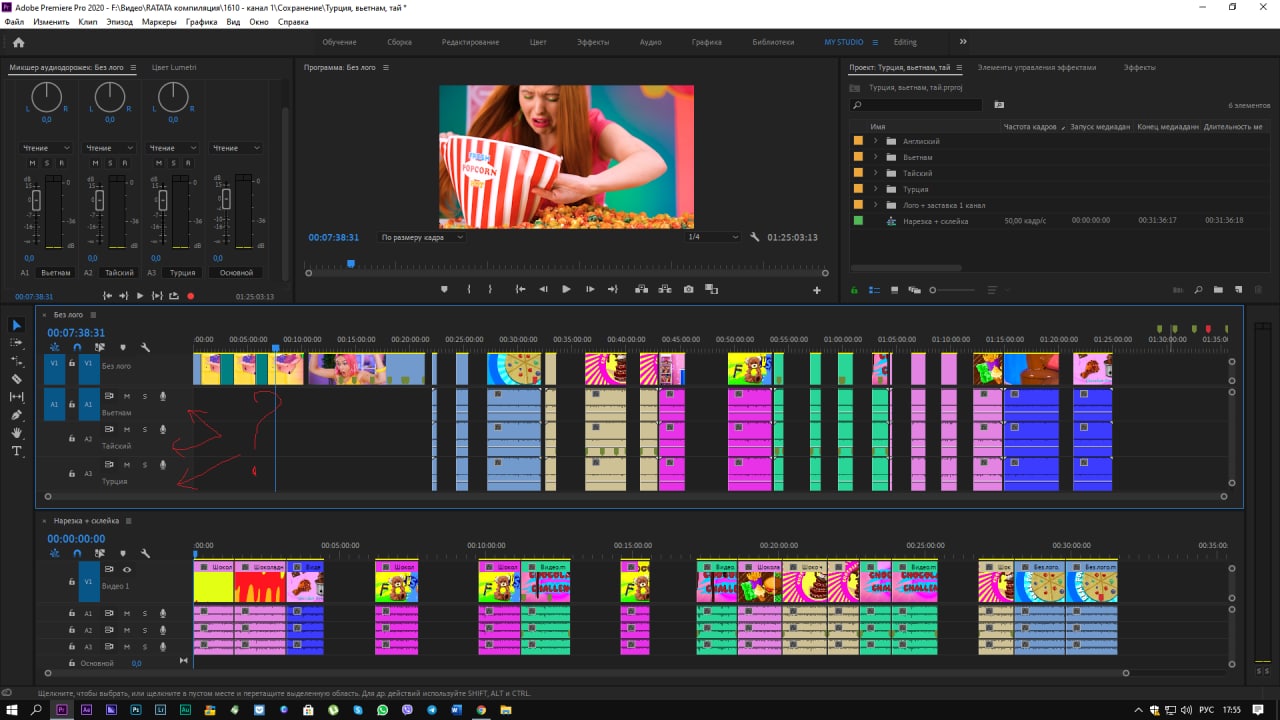
Task: Select the Pen tool
Action: 16,415
